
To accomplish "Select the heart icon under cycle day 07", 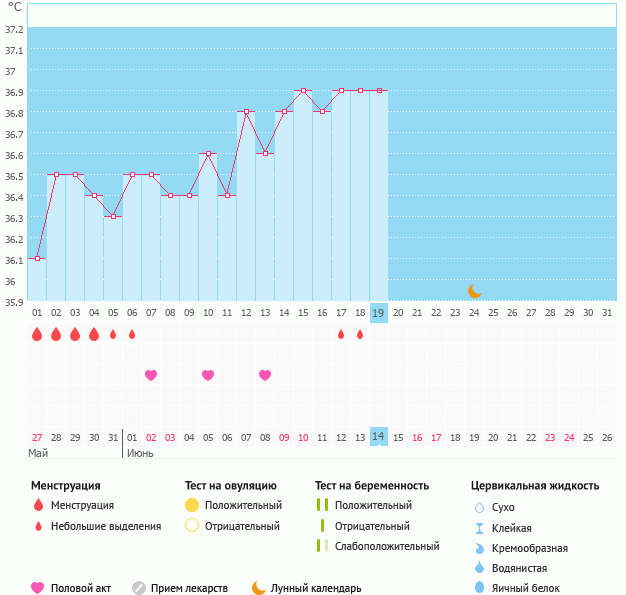I will [151, 375].
